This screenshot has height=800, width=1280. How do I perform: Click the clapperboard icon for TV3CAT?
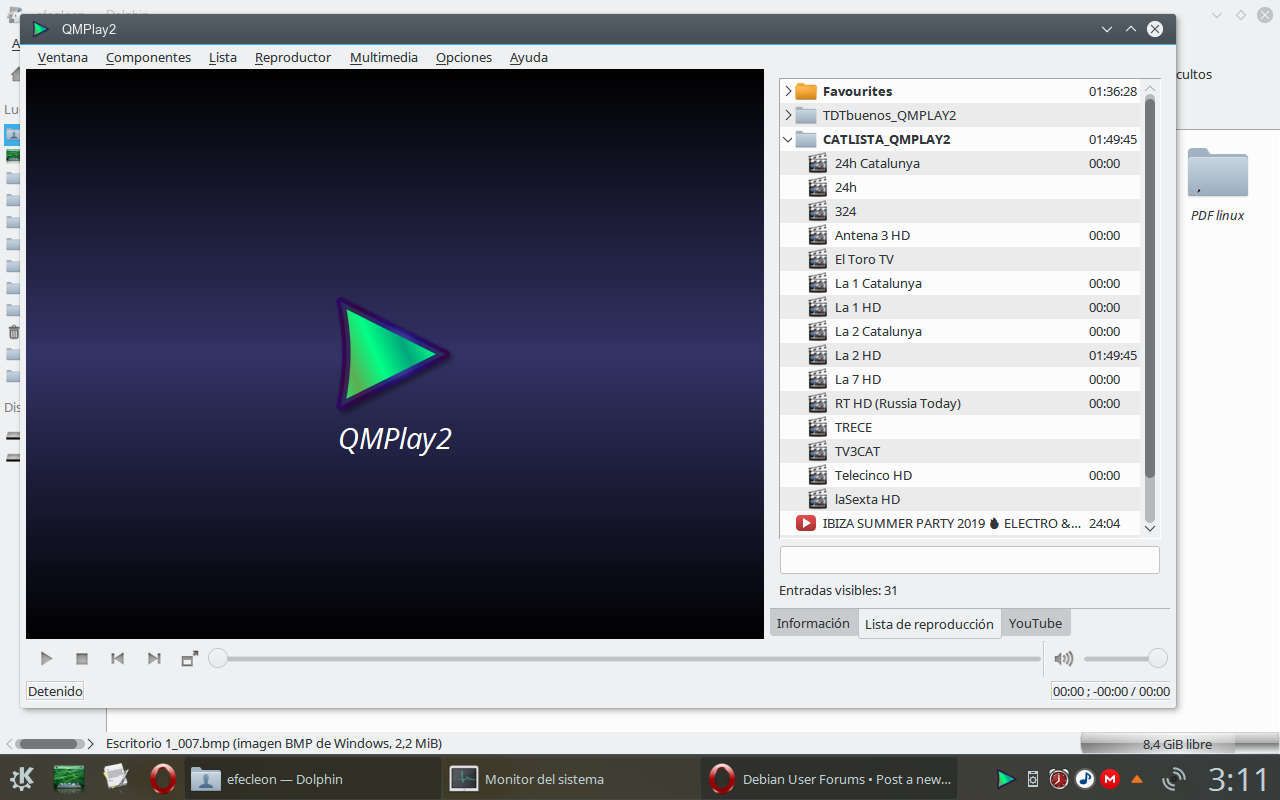click(x=818, y=451)
